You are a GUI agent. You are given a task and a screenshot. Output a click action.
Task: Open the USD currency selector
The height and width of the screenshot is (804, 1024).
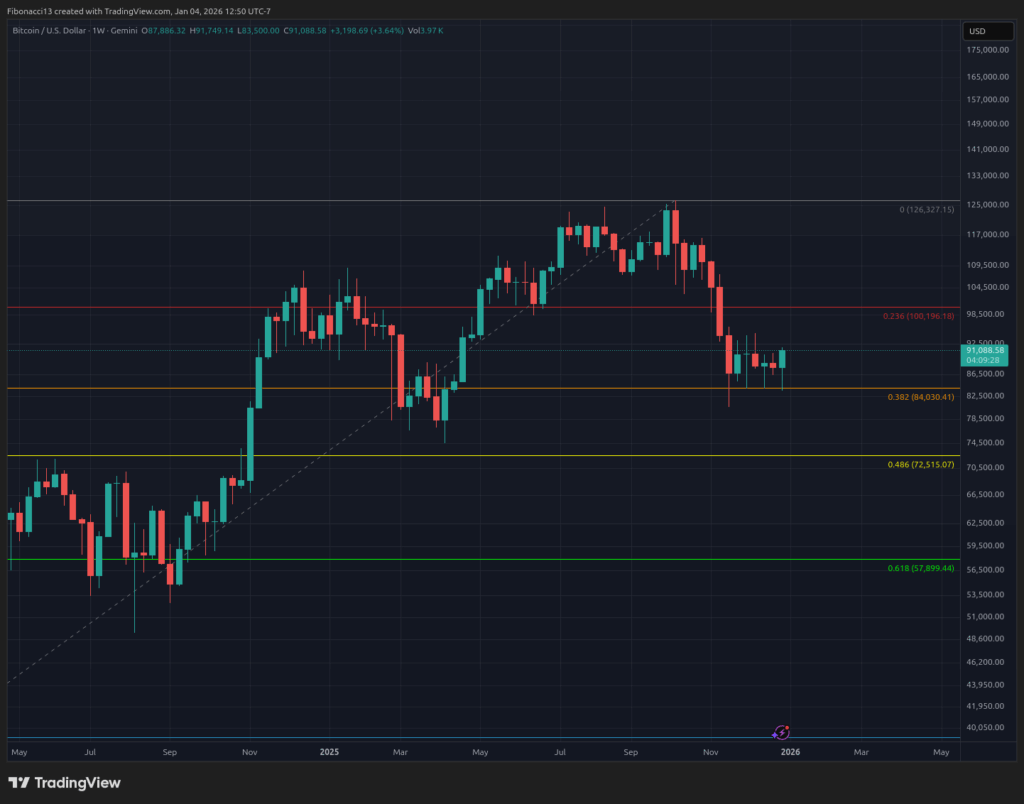point(988,31)
